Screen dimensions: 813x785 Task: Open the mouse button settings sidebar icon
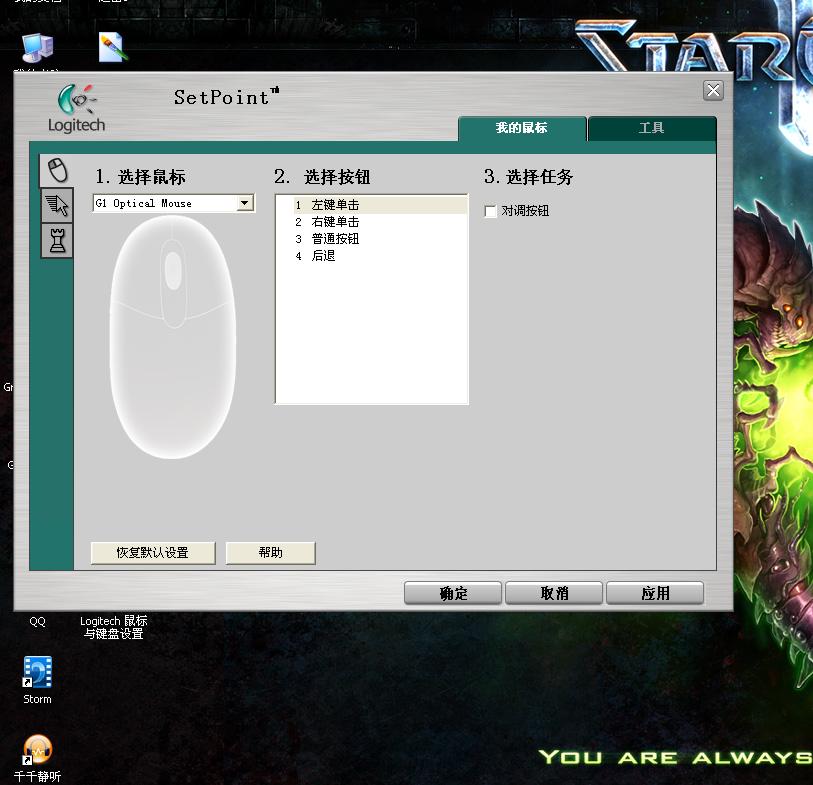(x=57, y=170)
